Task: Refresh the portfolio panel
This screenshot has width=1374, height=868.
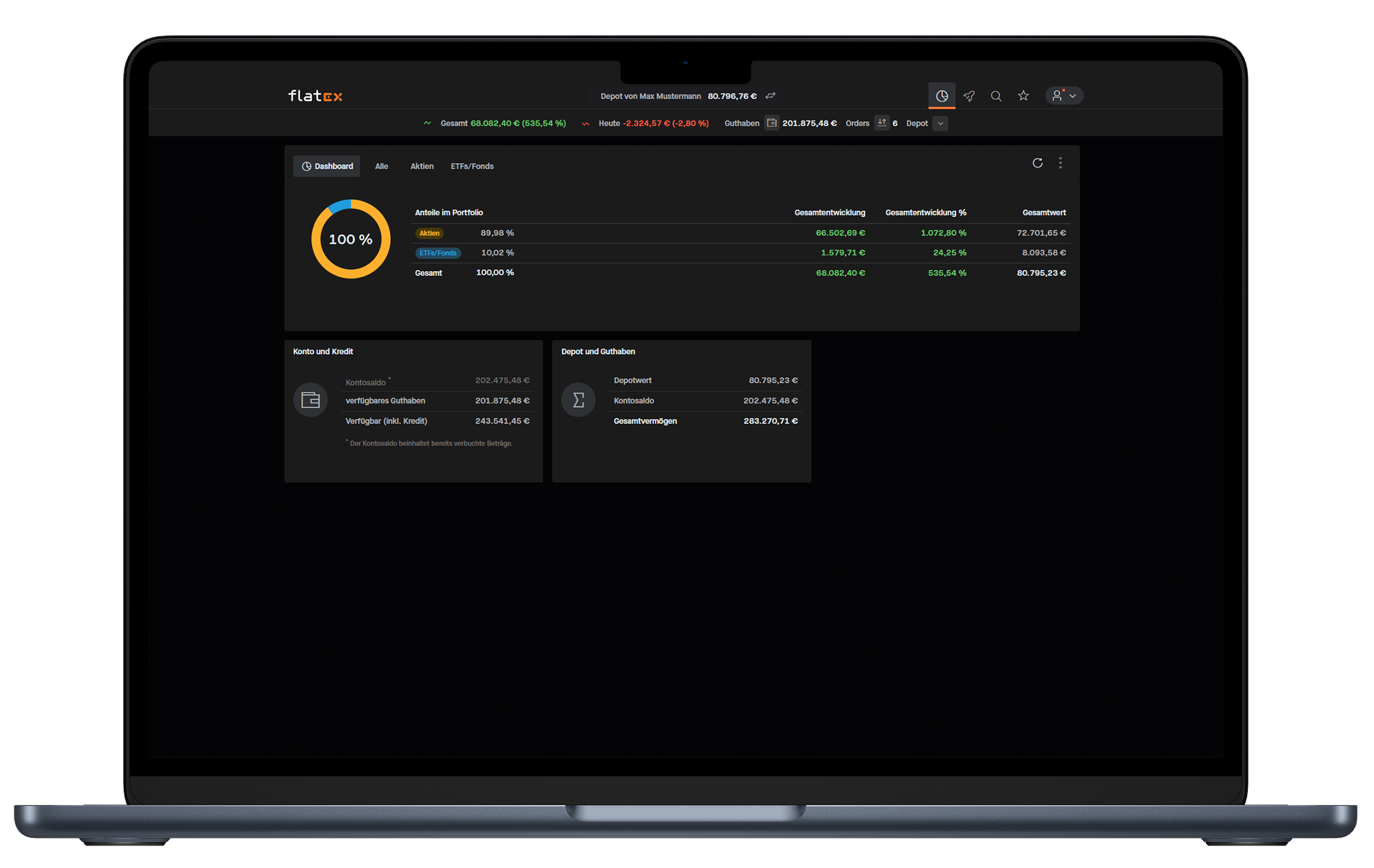Action: [1037, 163]
